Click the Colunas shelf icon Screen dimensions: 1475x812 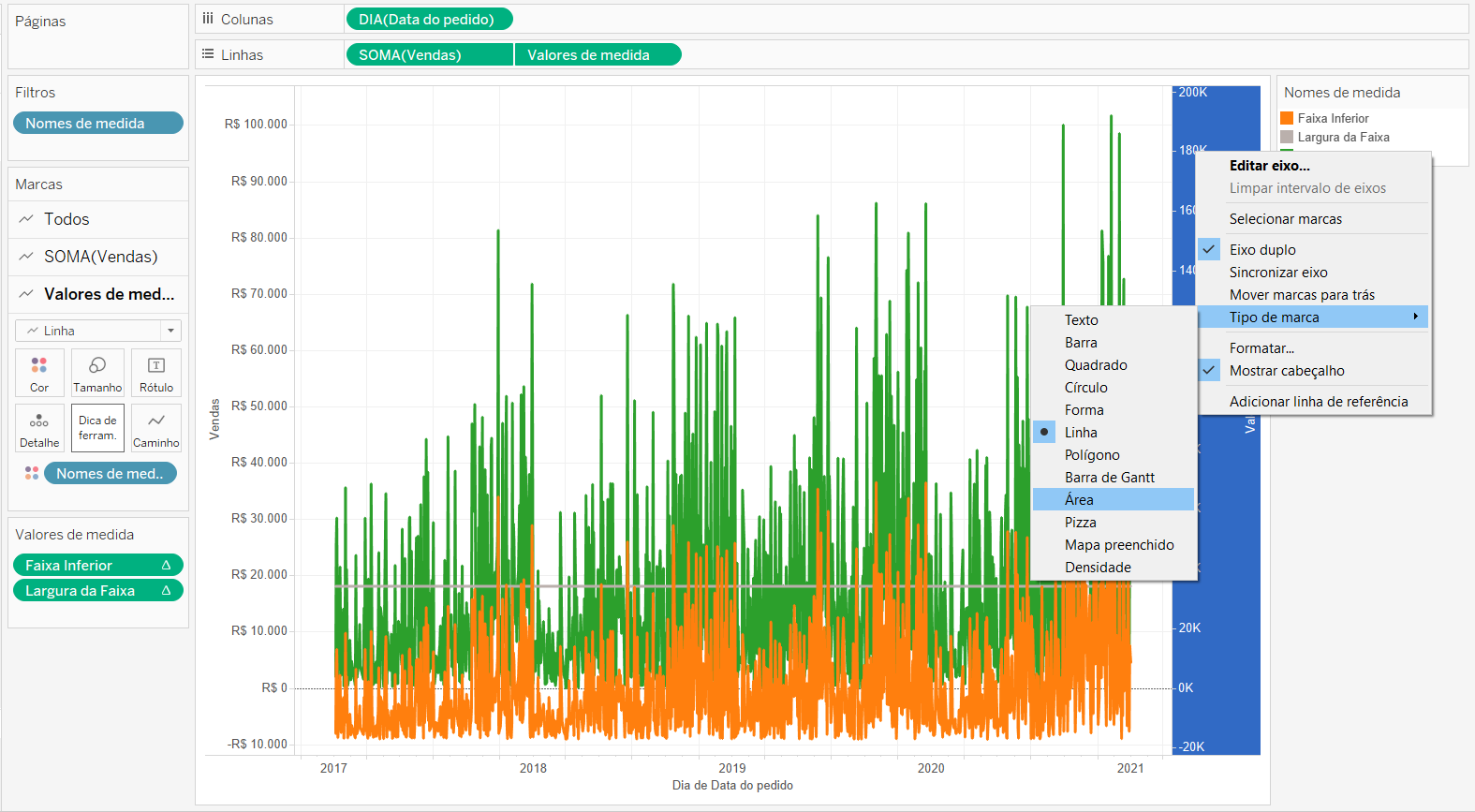click(208, 19)
